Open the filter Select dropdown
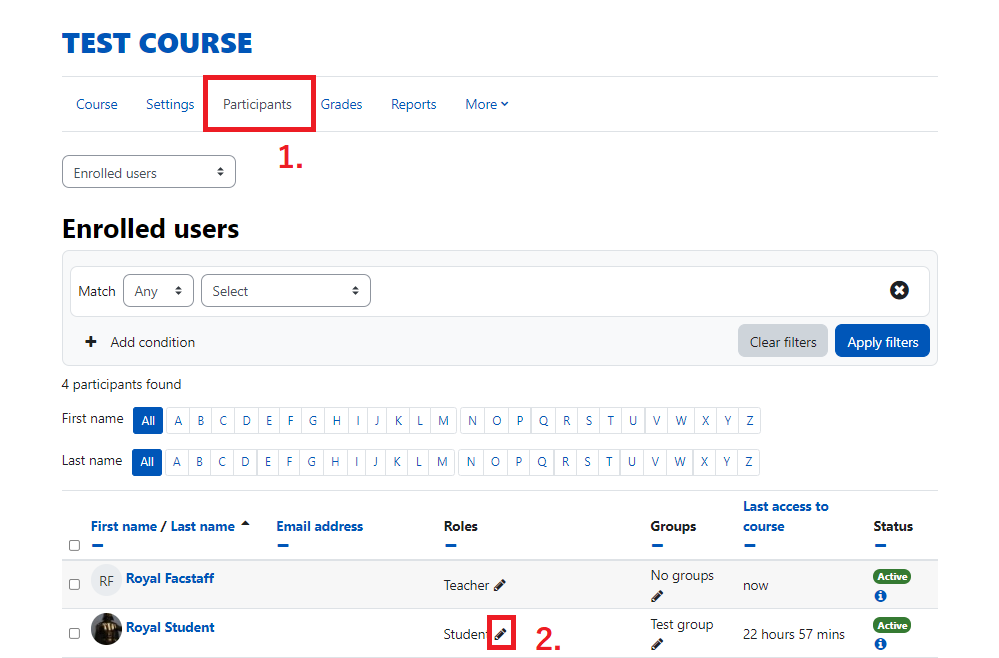The width and height of the screenshot is (999, 658). [x=285, y=290]
